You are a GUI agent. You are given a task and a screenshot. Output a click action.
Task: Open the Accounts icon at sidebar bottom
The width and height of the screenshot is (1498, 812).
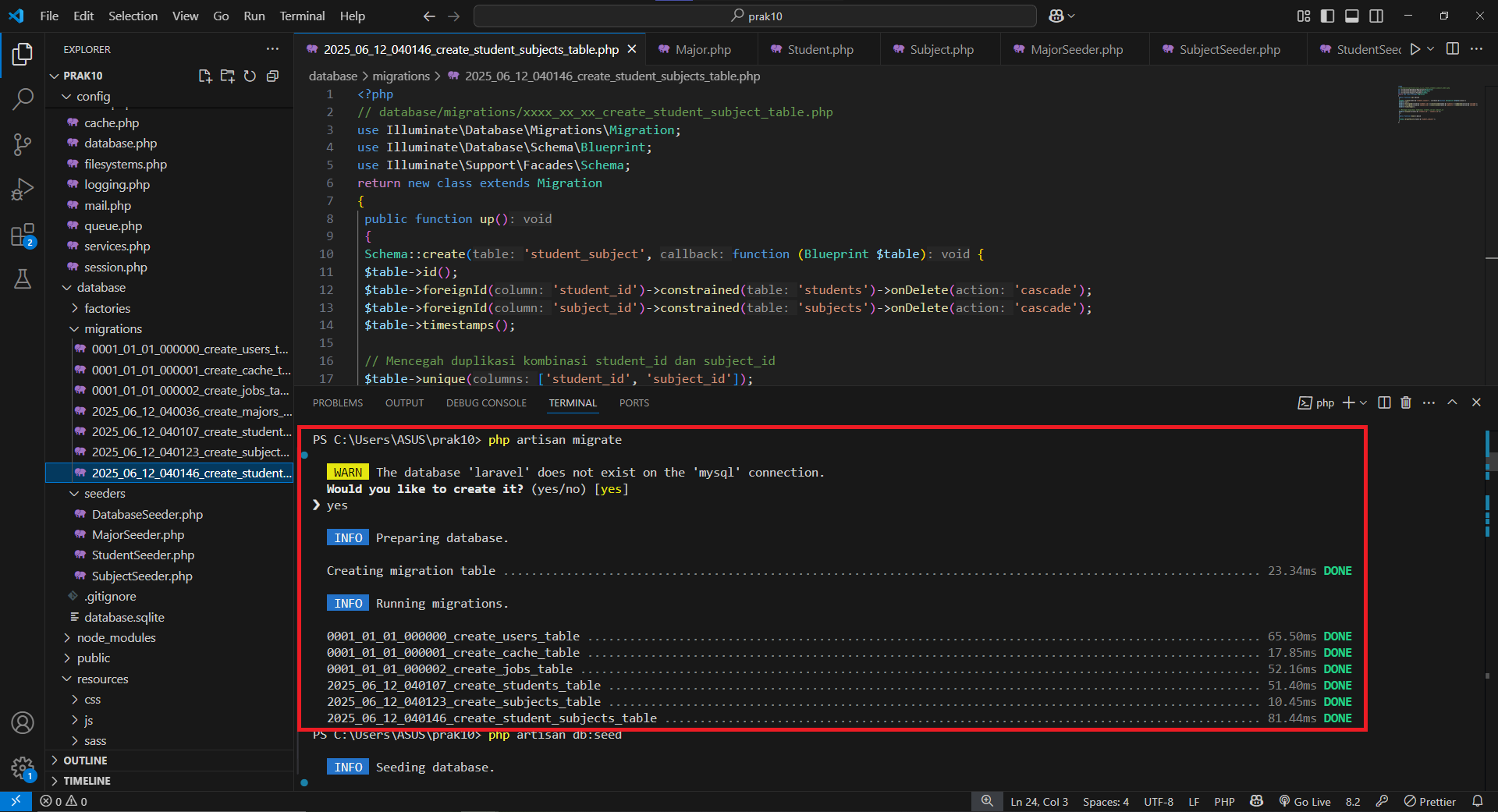23,723
